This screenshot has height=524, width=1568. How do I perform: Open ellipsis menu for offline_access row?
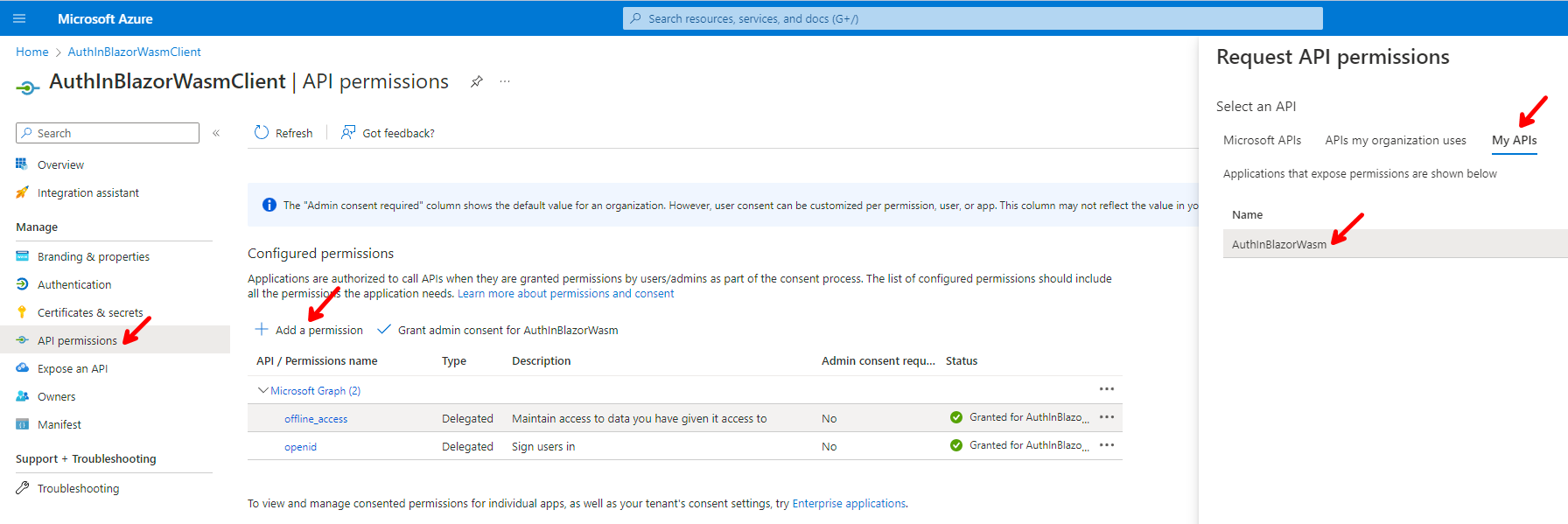click(x=1107, y=416)
